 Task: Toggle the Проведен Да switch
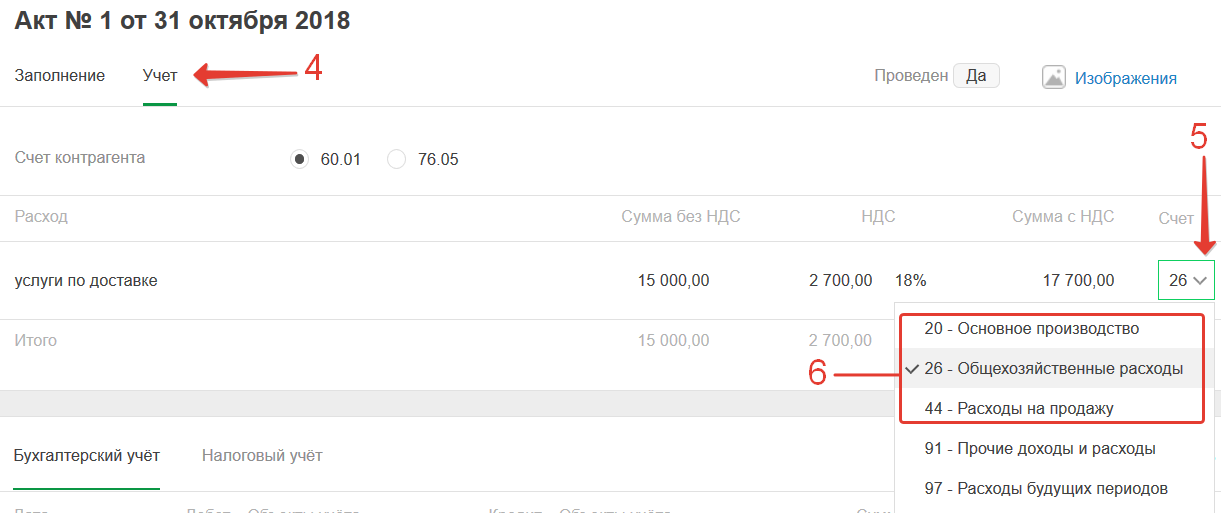(976, 76)
